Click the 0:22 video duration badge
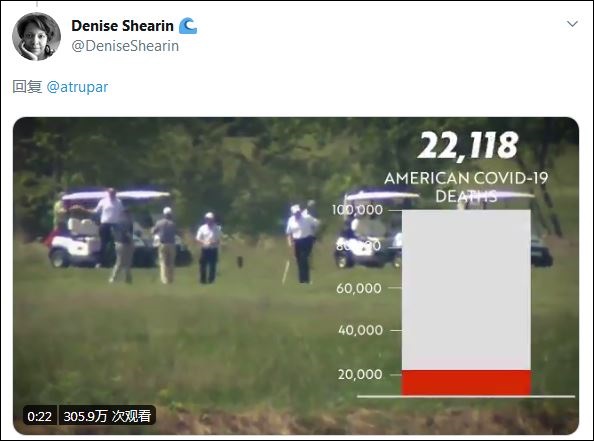This screenshot has height=441, width=594. point(39,416)
